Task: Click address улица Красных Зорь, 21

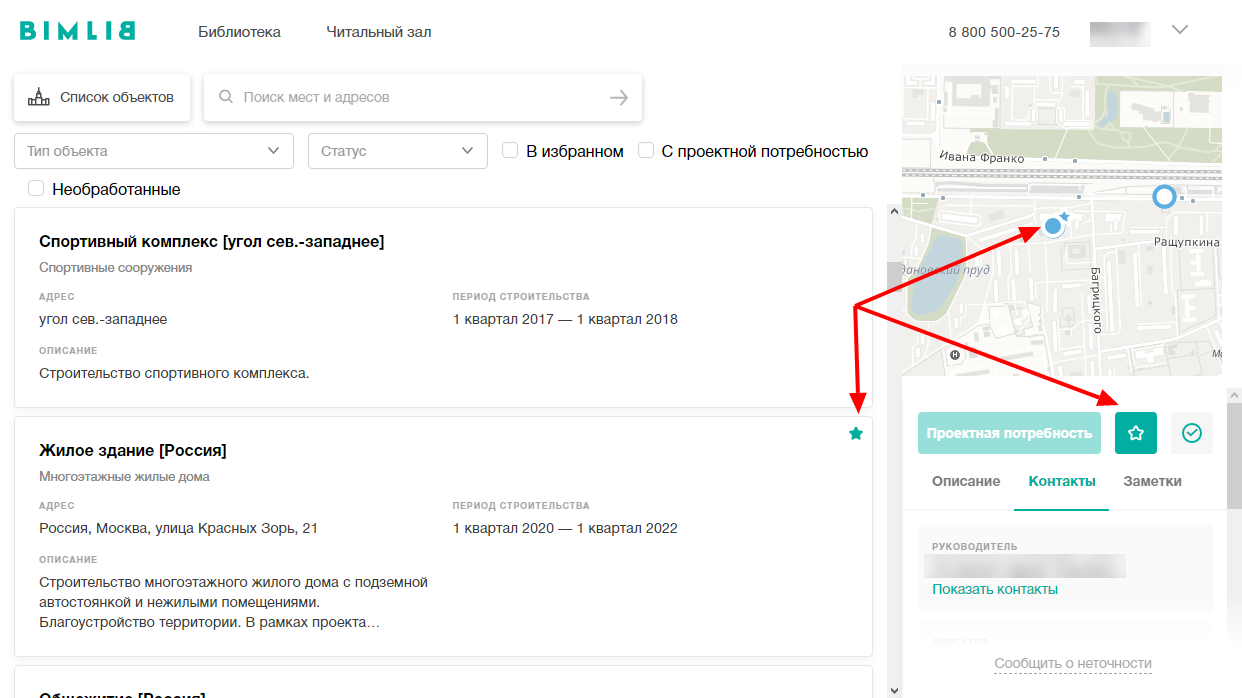Action: (x=178, y=528)
